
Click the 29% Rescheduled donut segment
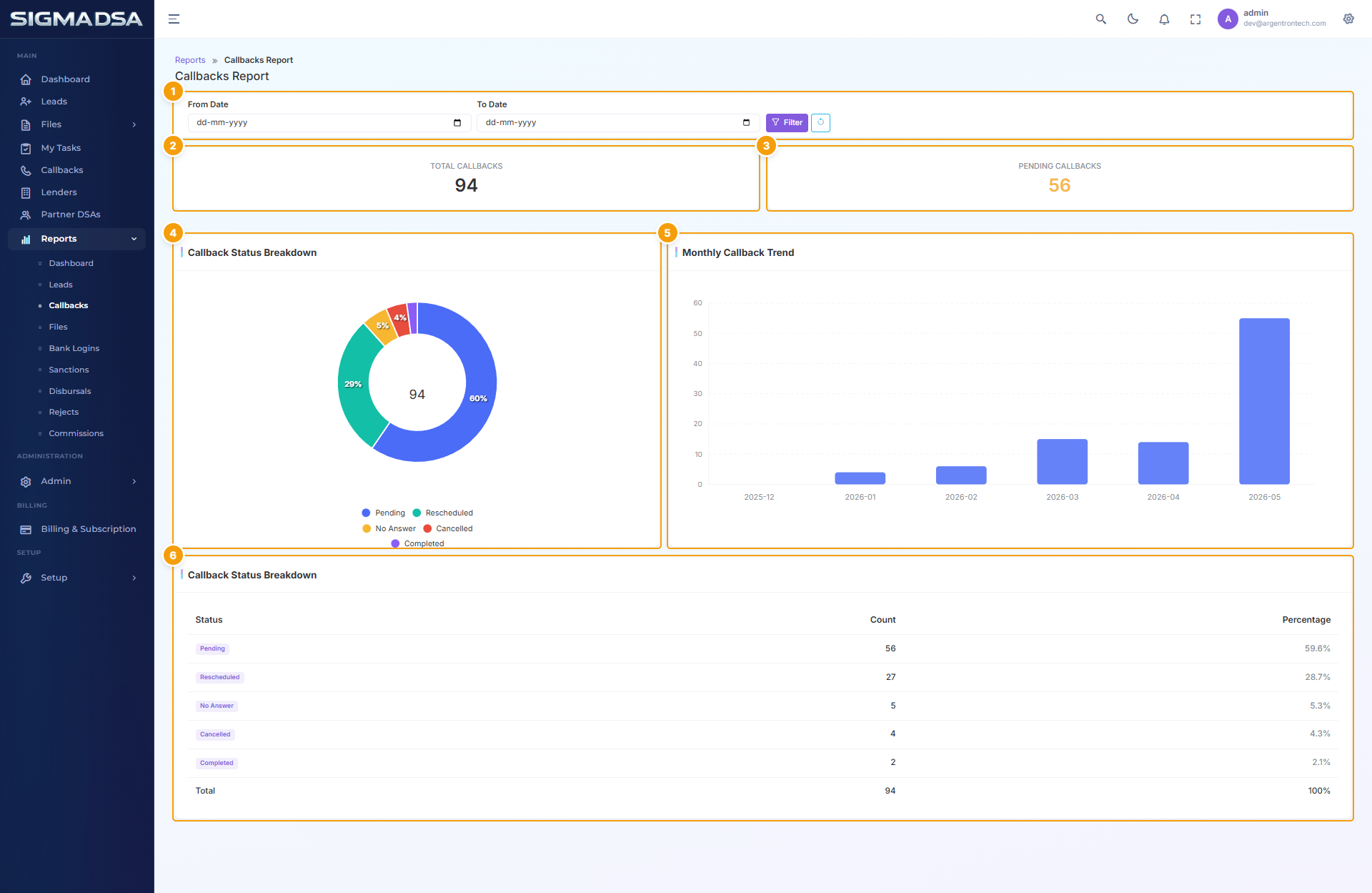click(x=353, y=384)
